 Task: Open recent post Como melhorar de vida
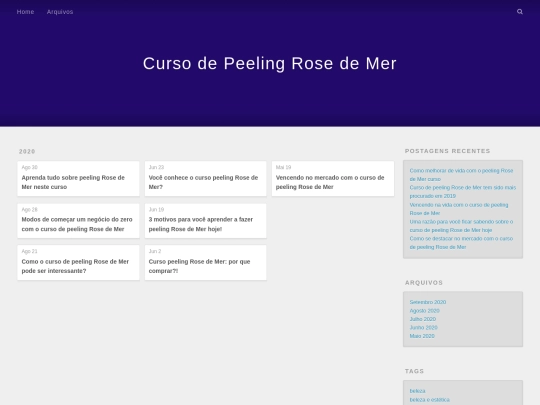click(x=461, y=175)
